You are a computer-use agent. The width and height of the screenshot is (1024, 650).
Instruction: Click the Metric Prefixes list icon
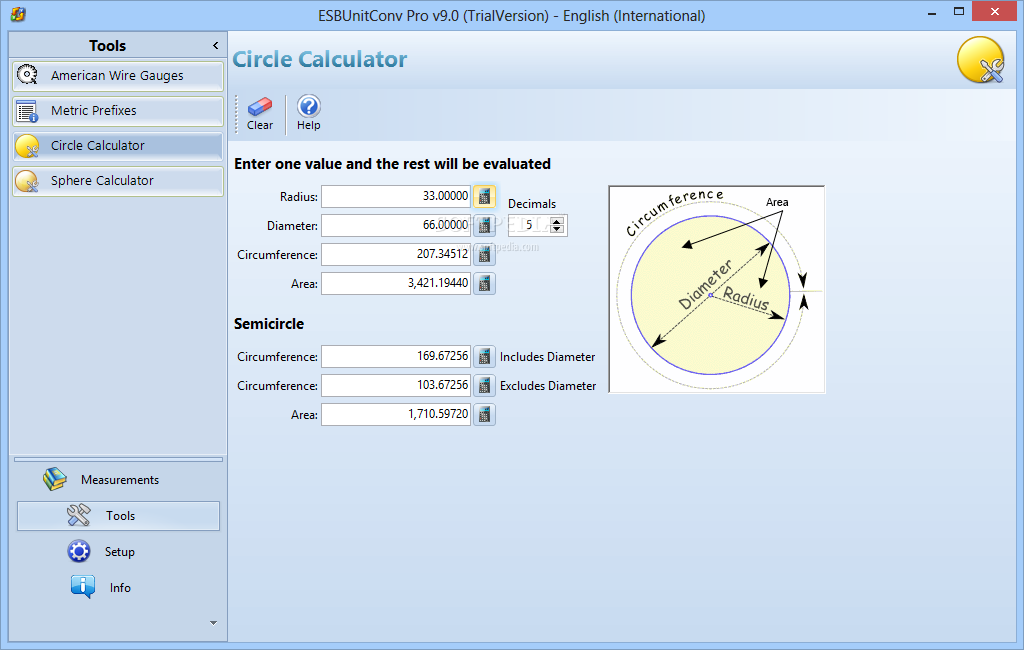[27, 111]
